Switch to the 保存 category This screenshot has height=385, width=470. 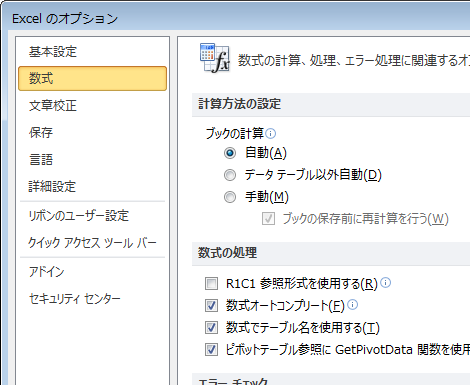click(x=41, y=133)
